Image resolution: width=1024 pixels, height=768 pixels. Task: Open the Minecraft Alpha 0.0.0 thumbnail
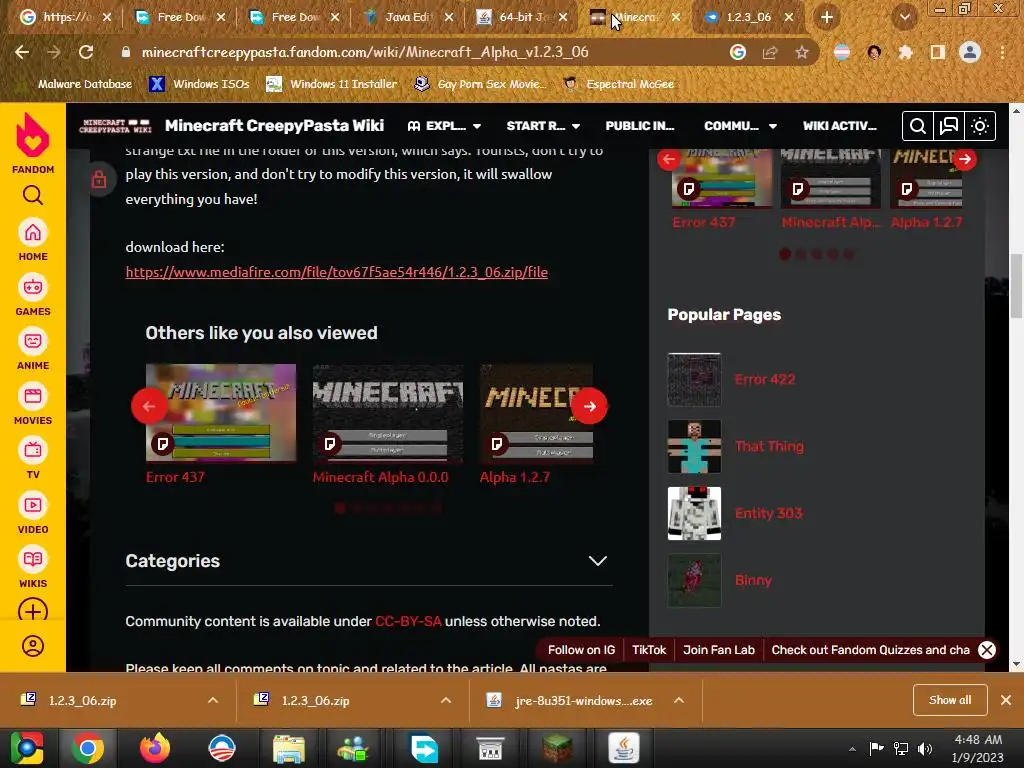coord(388,413)
